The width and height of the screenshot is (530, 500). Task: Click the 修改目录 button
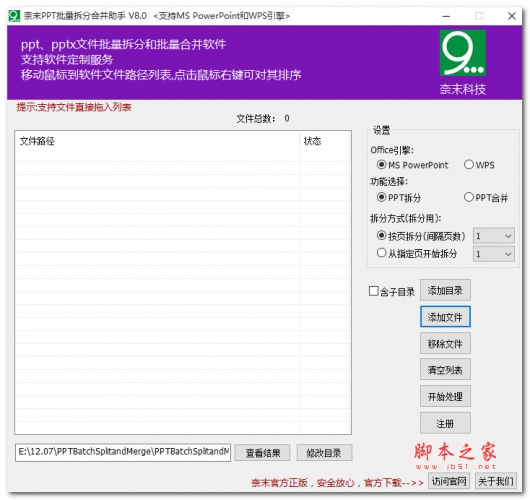324,453
